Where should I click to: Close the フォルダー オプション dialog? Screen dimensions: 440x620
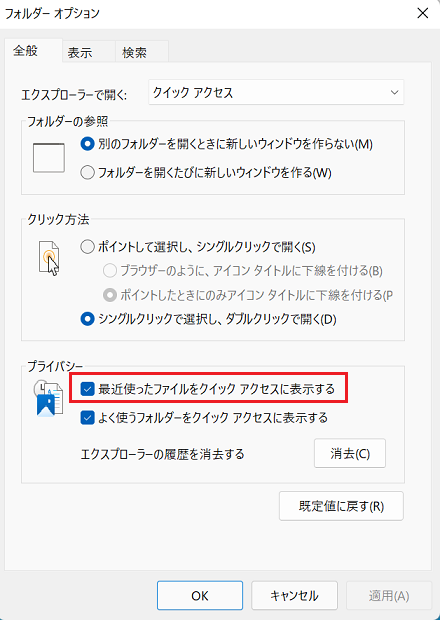click(423, 13)
